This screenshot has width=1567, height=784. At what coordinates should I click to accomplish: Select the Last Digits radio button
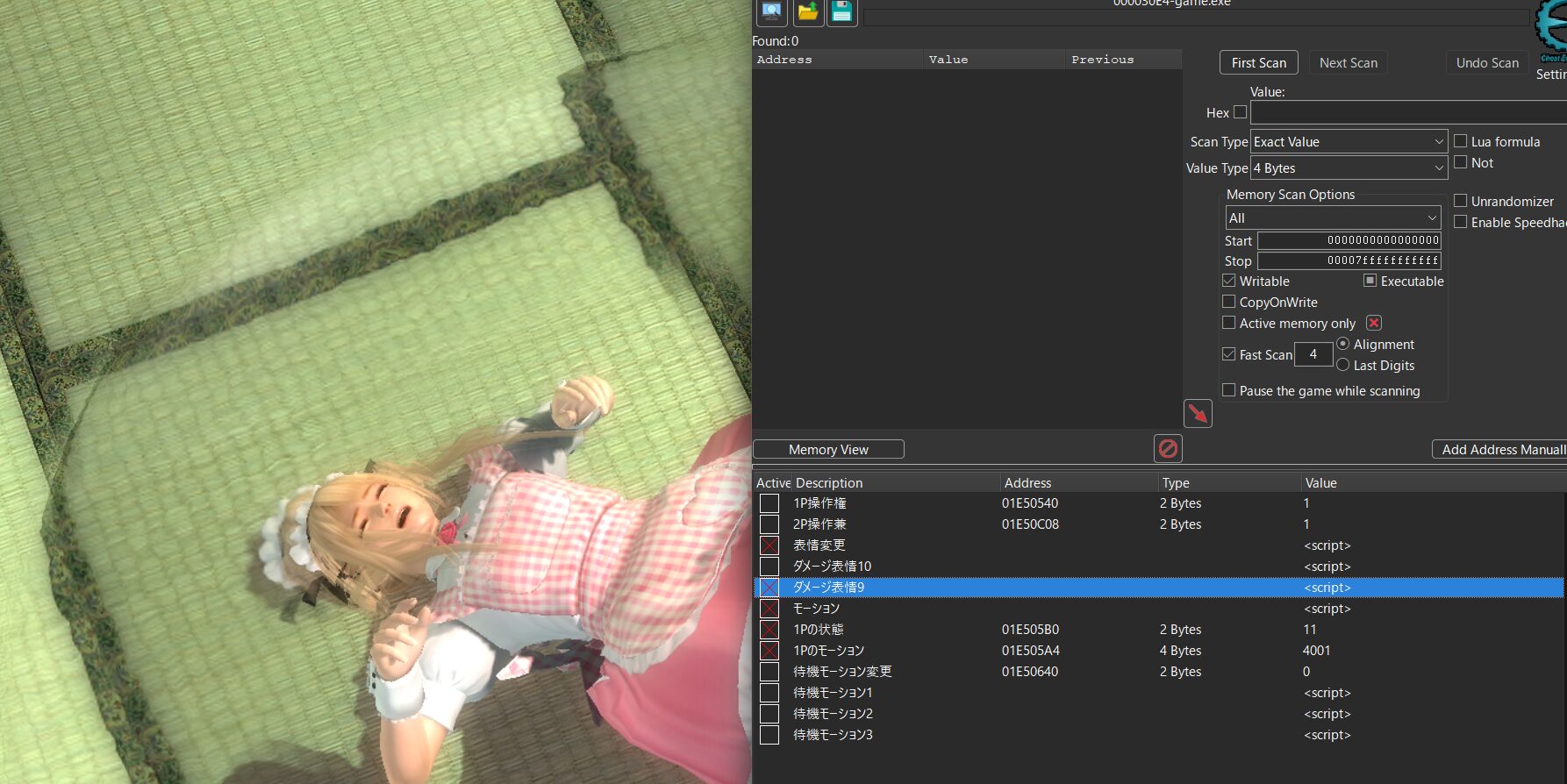(x=1342, y=365)
